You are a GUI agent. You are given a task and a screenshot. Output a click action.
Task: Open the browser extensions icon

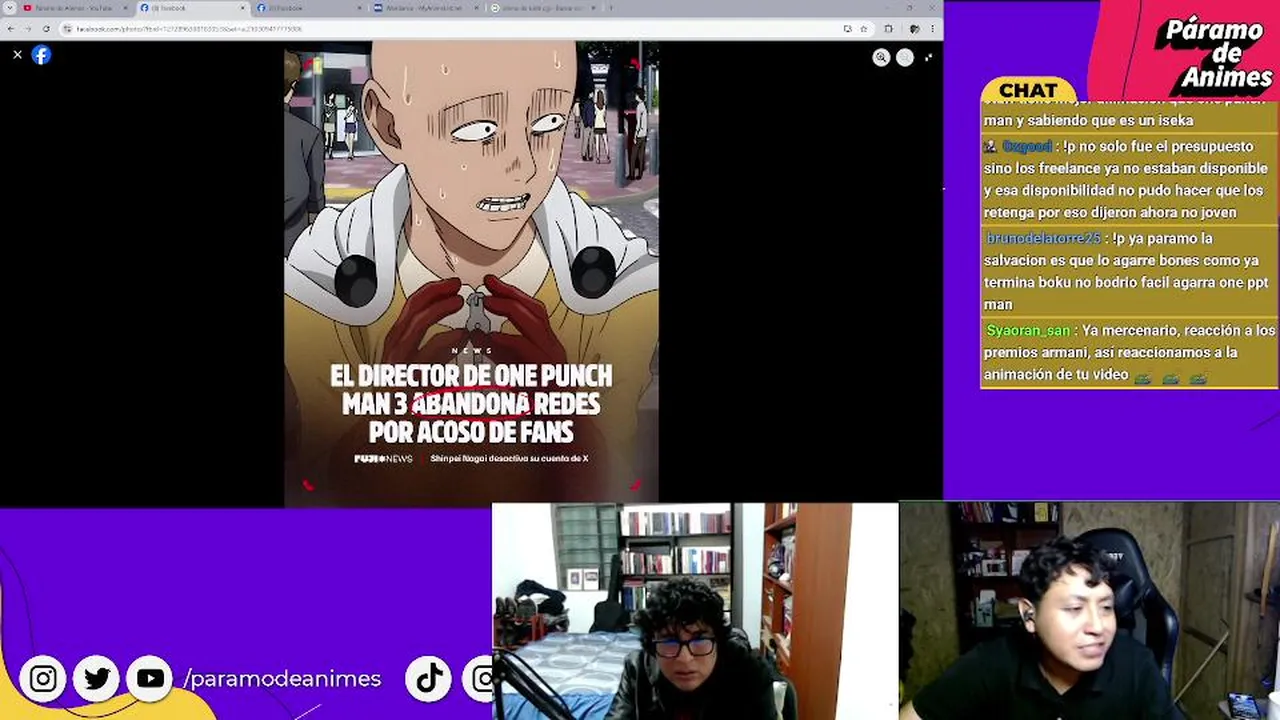pyautogui.click(x=888, y=29)
